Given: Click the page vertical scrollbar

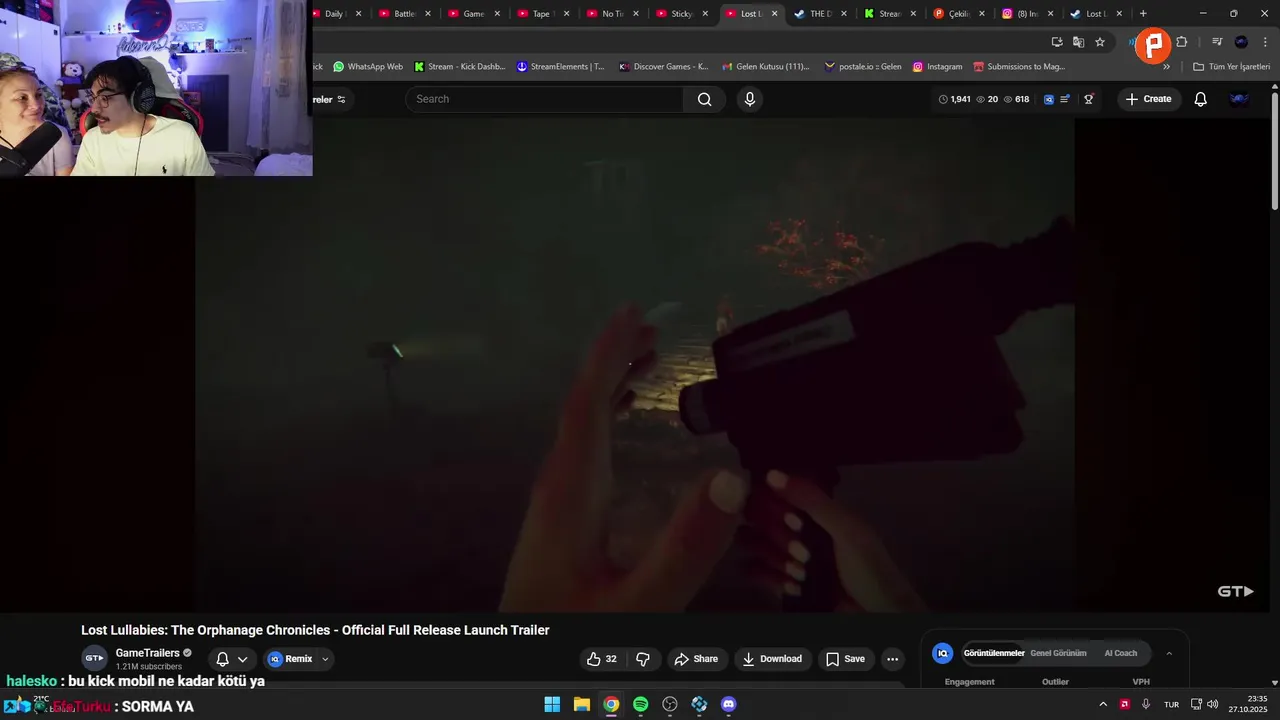Looking at the screenshot, I should point(1275,150).
